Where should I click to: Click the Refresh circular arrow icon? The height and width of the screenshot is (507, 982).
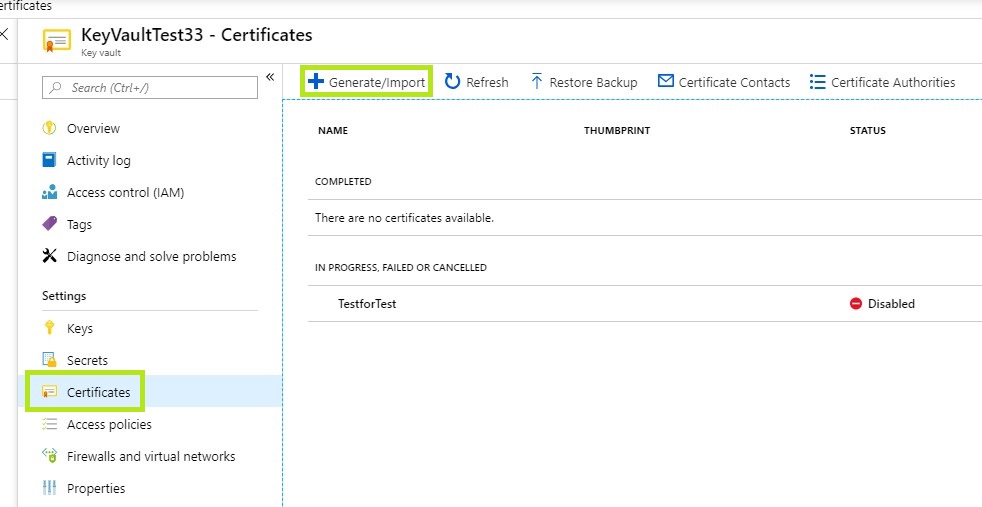pyautogui.click(x=452, y=81)
